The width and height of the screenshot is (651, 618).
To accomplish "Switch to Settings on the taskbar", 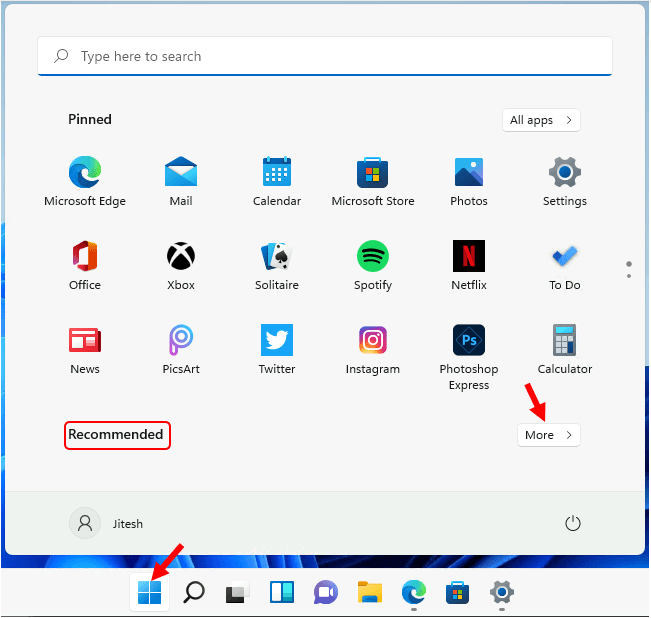I will point(502,592).
